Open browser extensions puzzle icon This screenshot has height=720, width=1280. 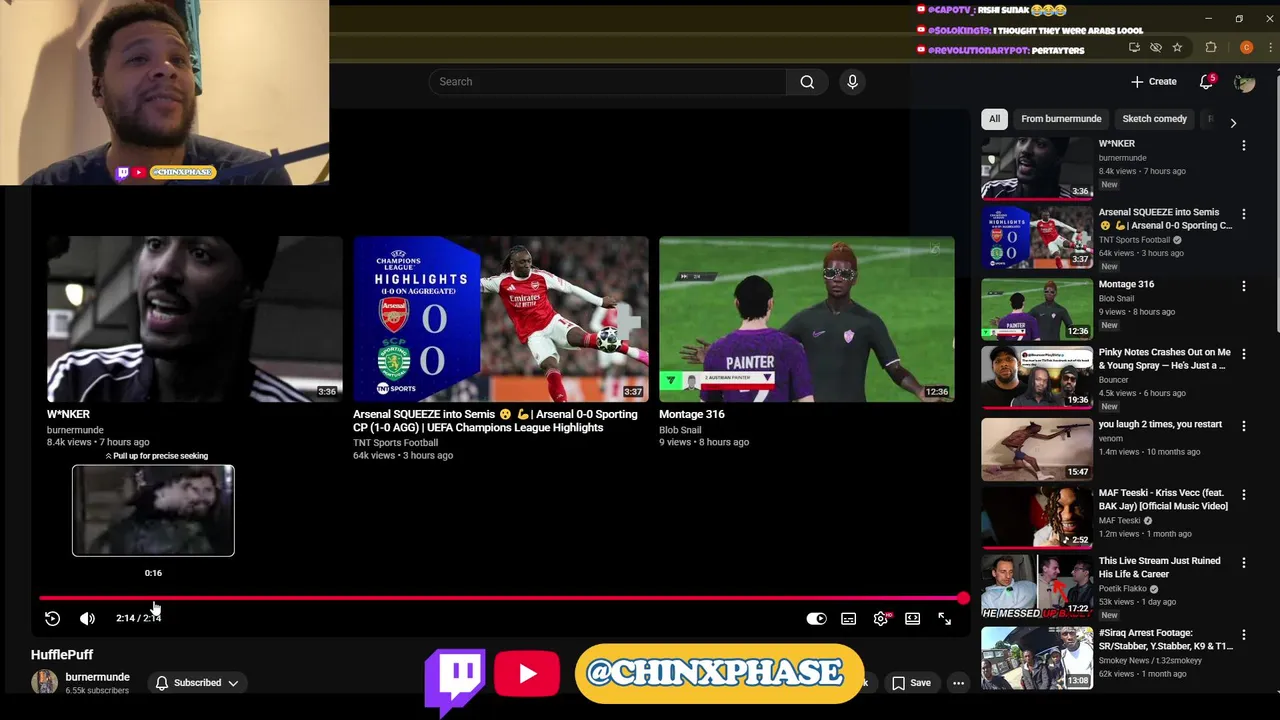1211,47
